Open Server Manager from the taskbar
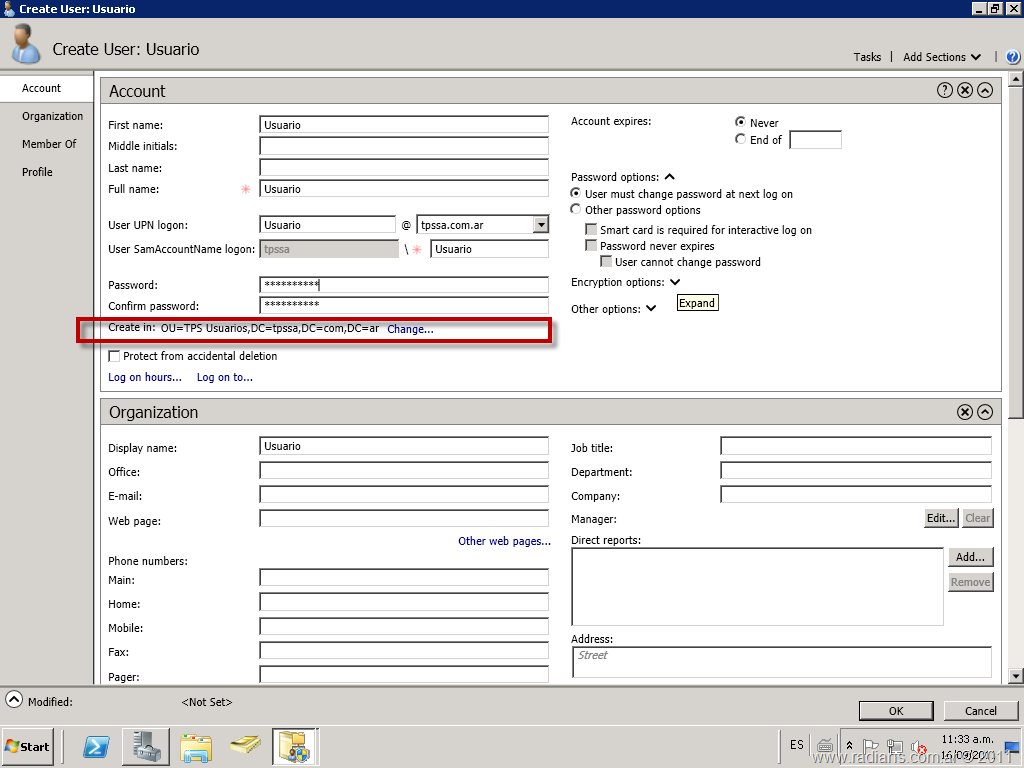 (146, 746)
